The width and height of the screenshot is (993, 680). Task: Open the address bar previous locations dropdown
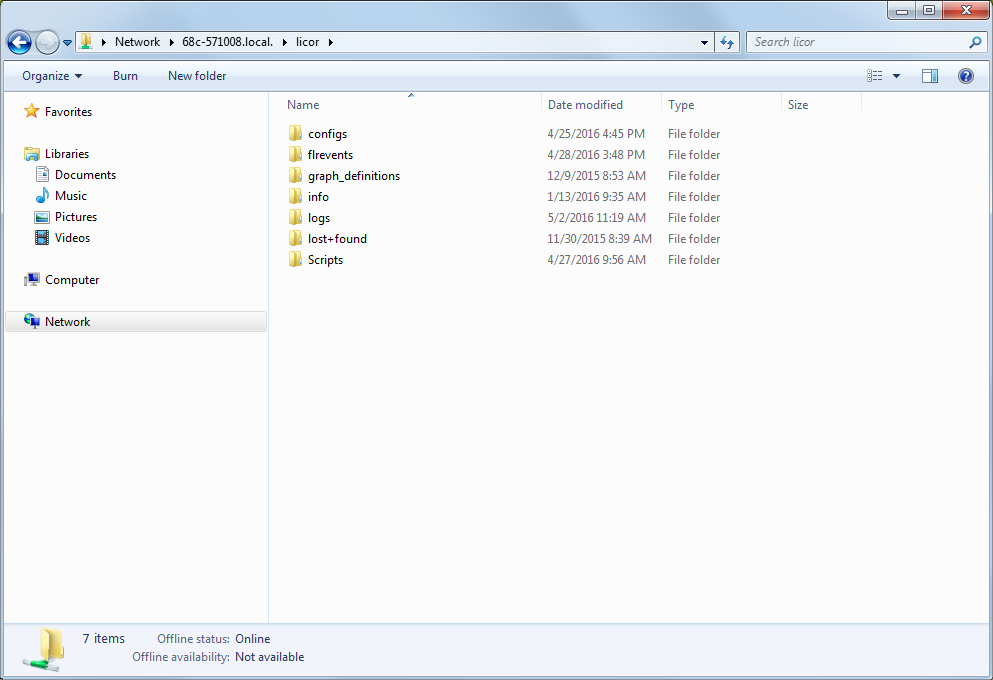[x=704, y=42]
